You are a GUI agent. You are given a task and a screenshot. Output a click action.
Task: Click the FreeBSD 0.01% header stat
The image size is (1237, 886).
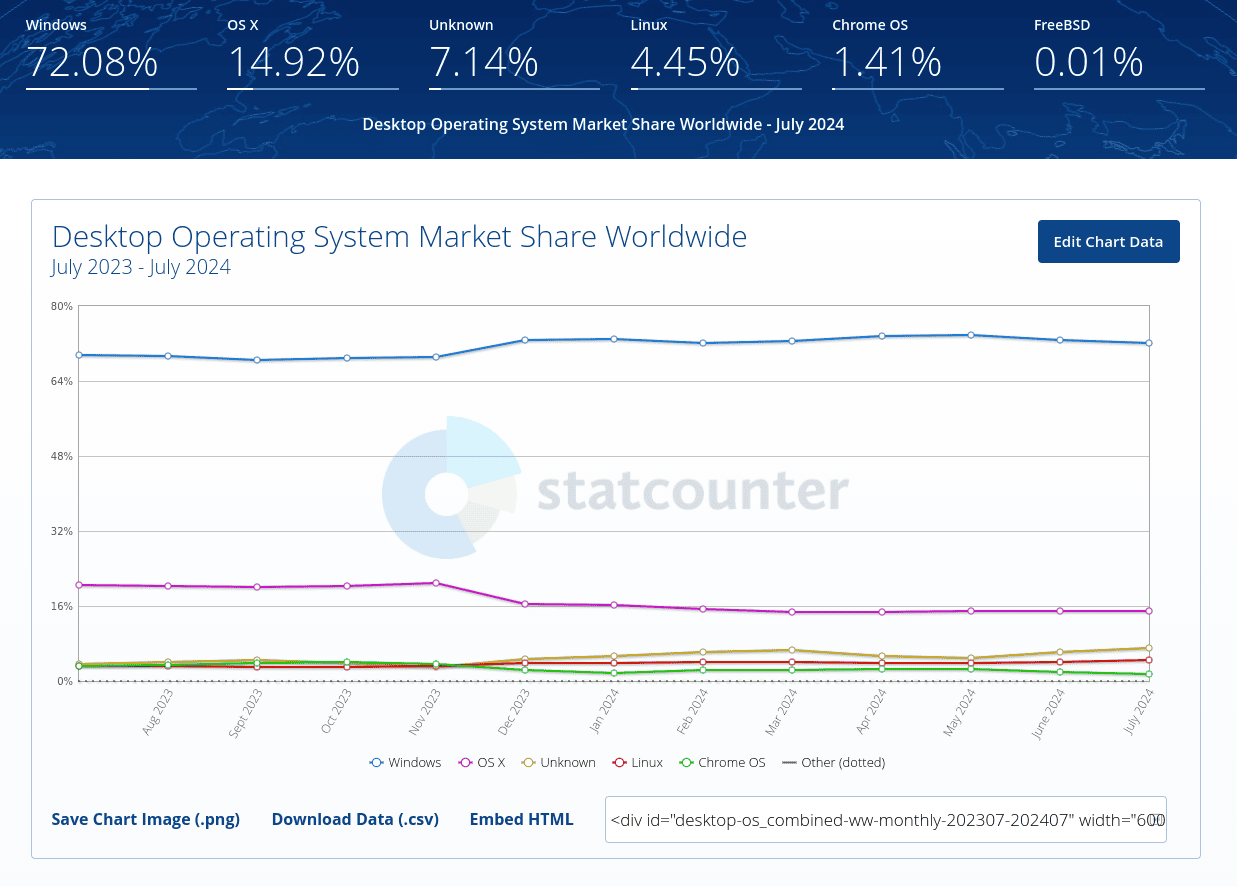[x=1119, y=53]
